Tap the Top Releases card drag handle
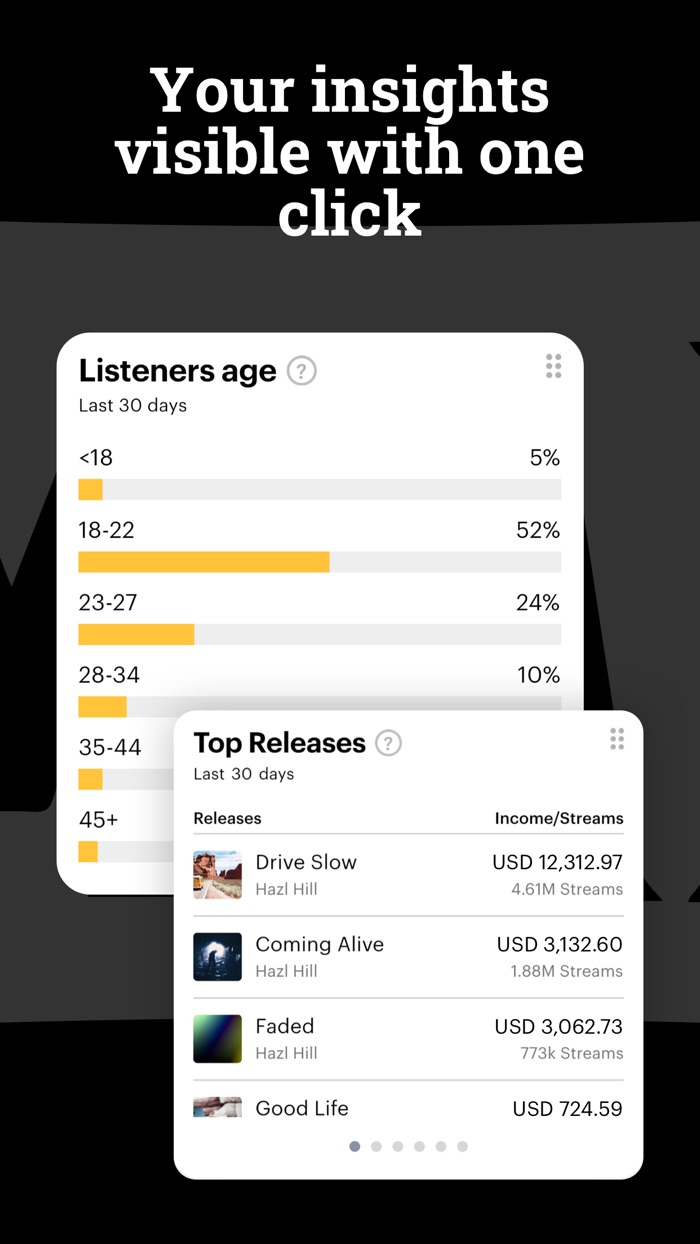The image size is (700, 1244). pyautogui.click(x=617, y=739)
